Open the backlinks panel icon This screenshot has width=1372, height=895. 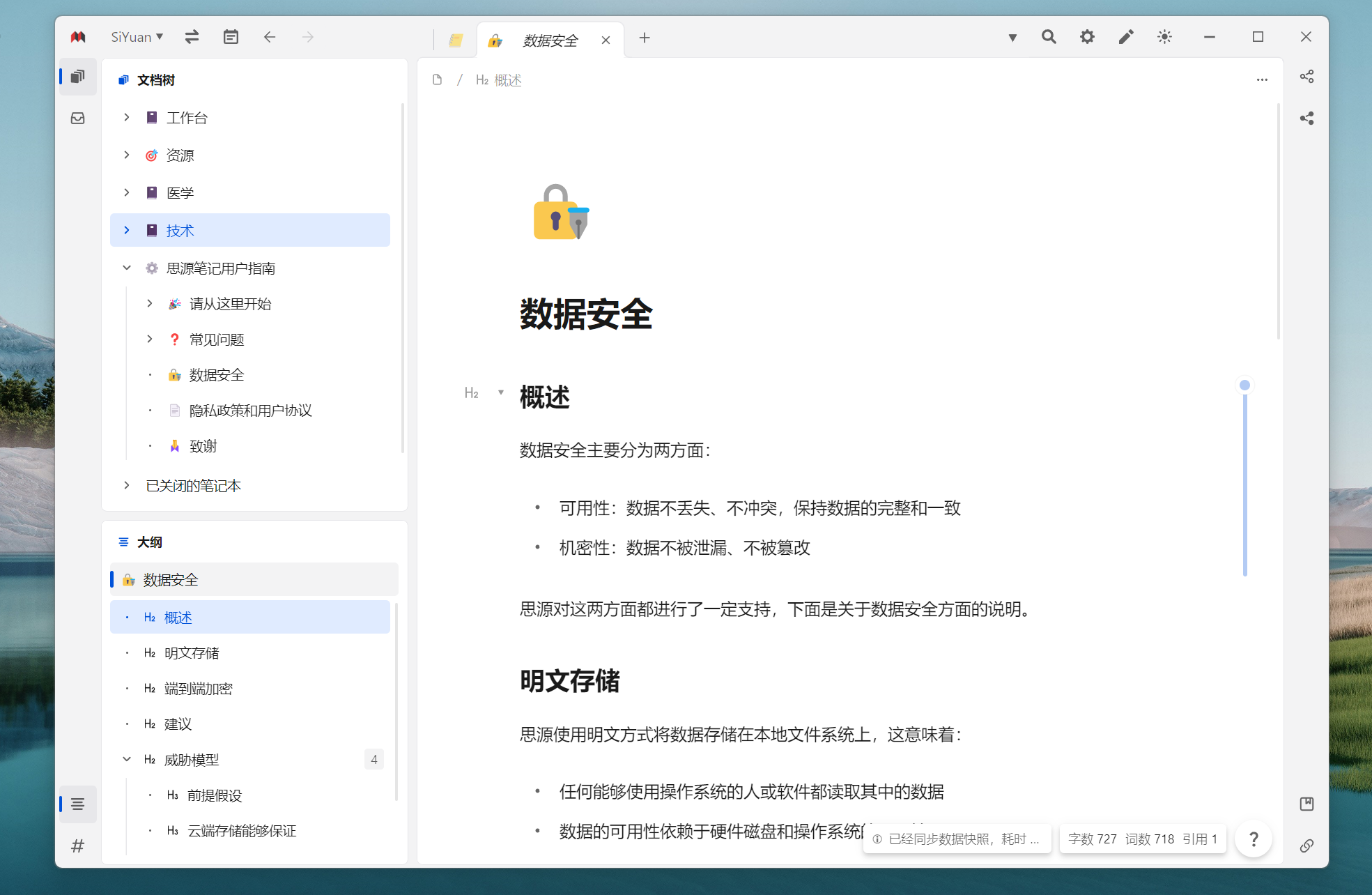pyautogui.click(x=1307, y=846)
